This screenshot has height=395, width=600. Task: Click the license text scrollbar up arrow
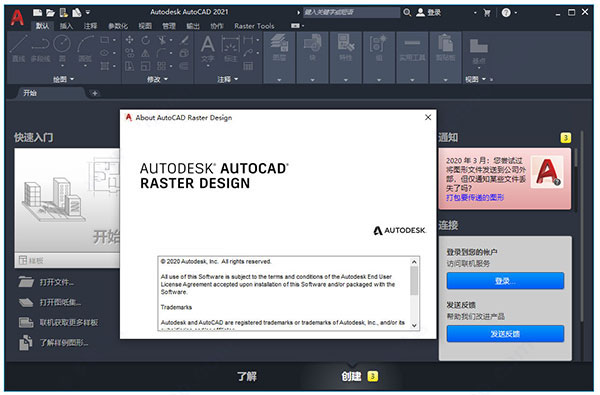pyautogui.click(x=414, y=262)
